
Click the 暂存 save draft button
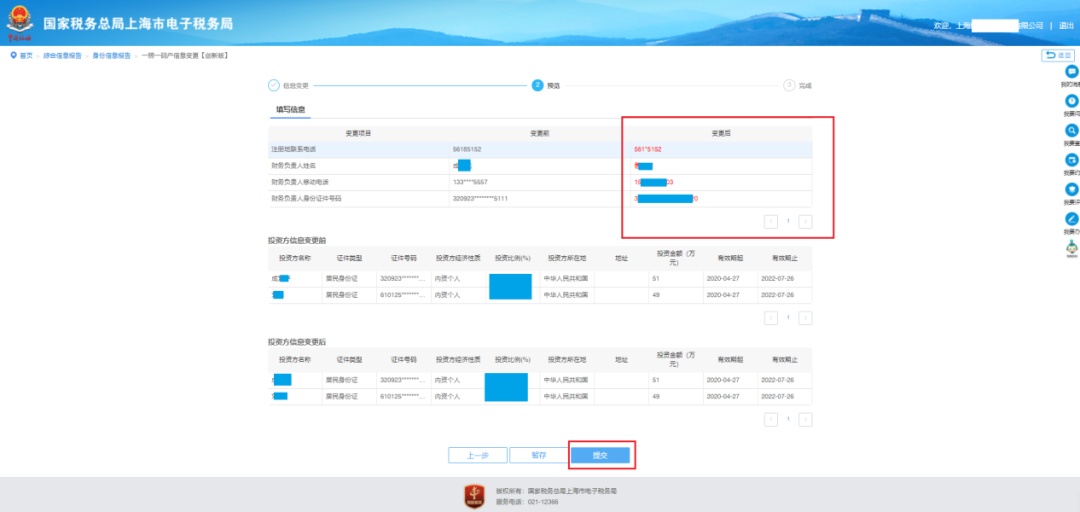(538, 455)
